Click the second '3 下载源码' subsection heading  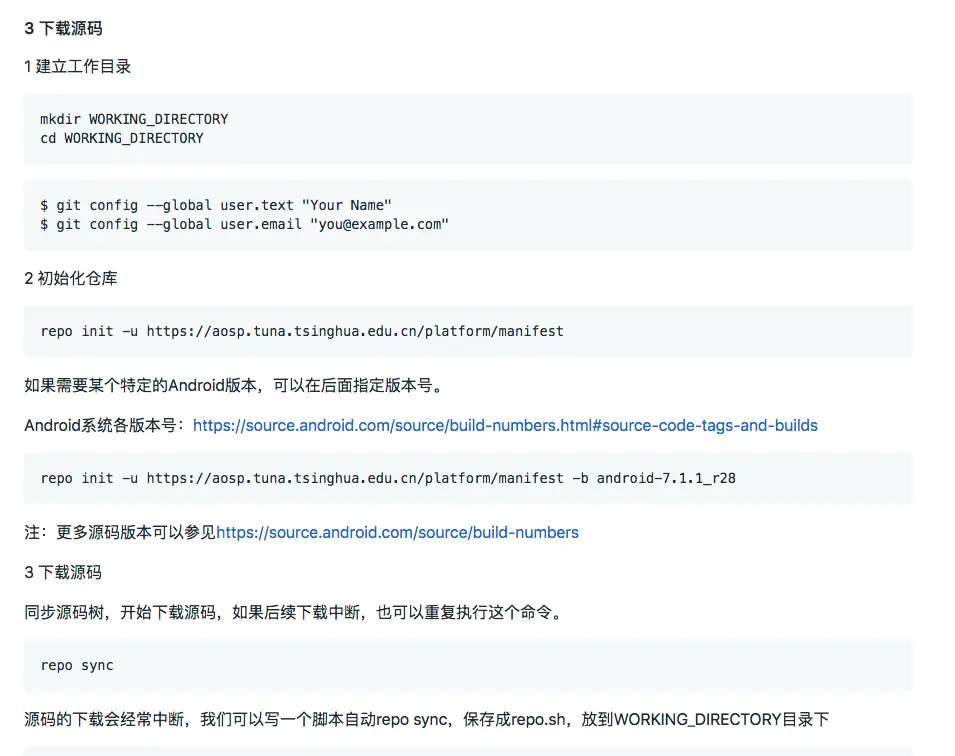61,572
